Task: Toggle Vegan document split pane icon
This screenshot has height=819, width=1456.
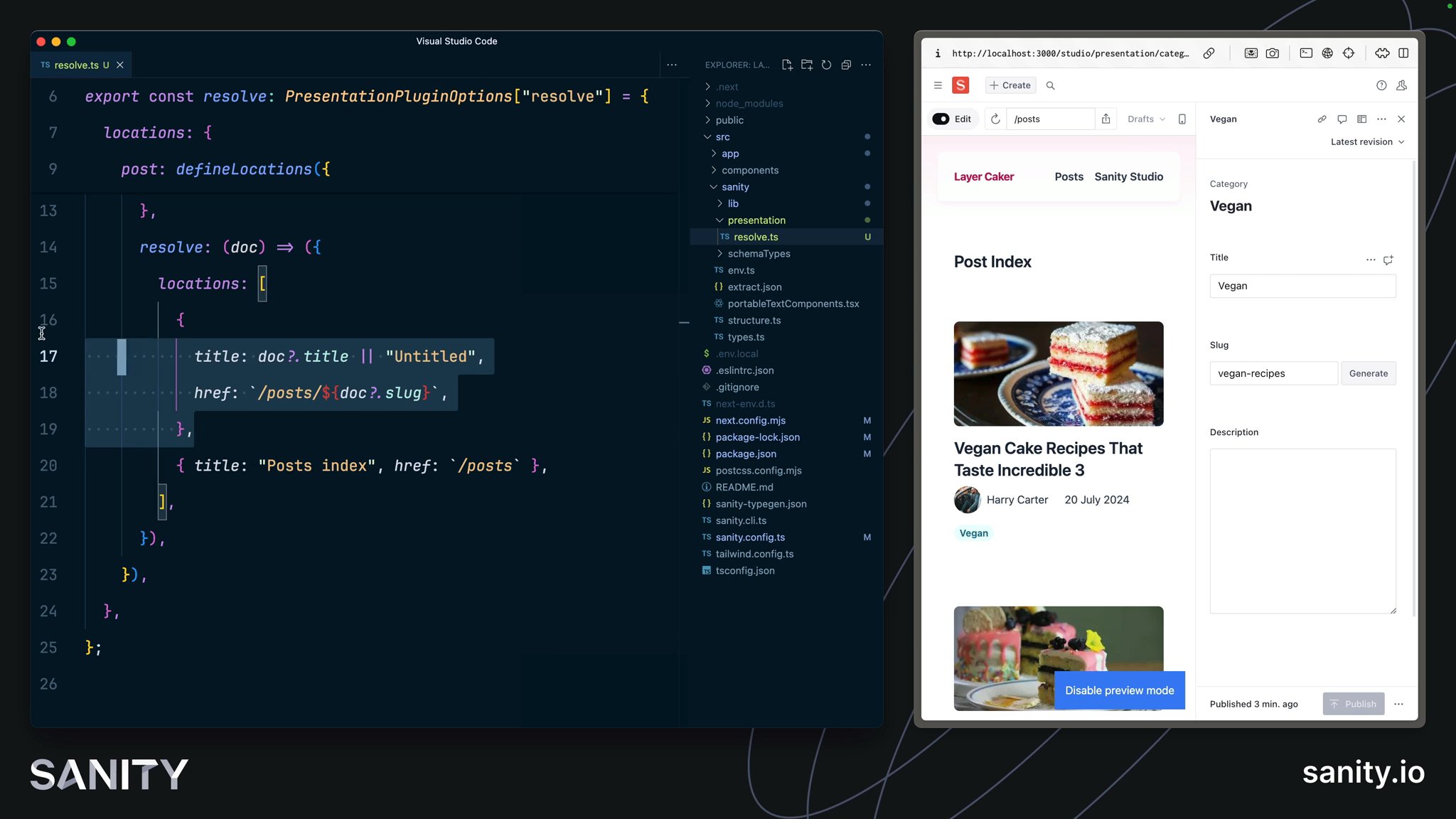Action: coord(1361,119)
